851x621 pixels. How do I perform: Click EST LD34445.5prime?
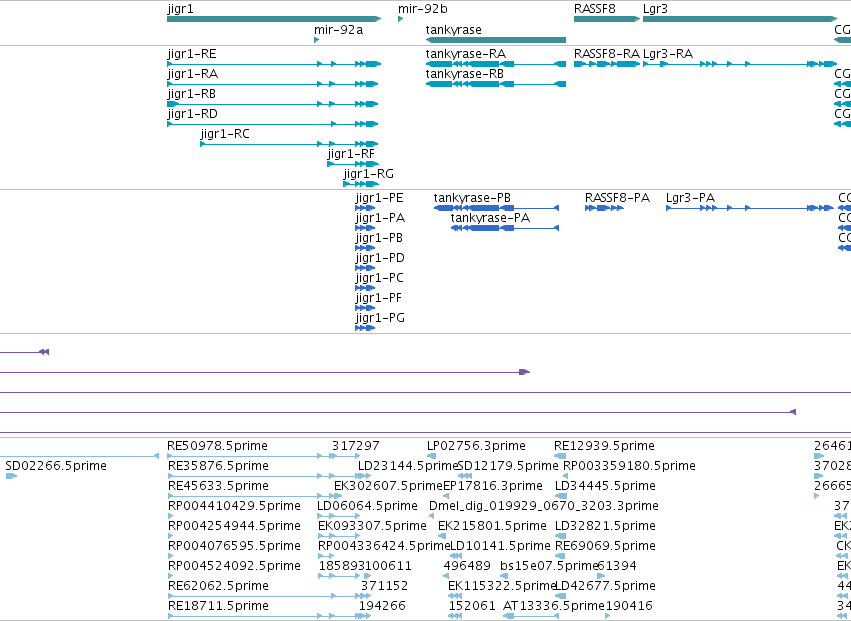click(605, 486)
